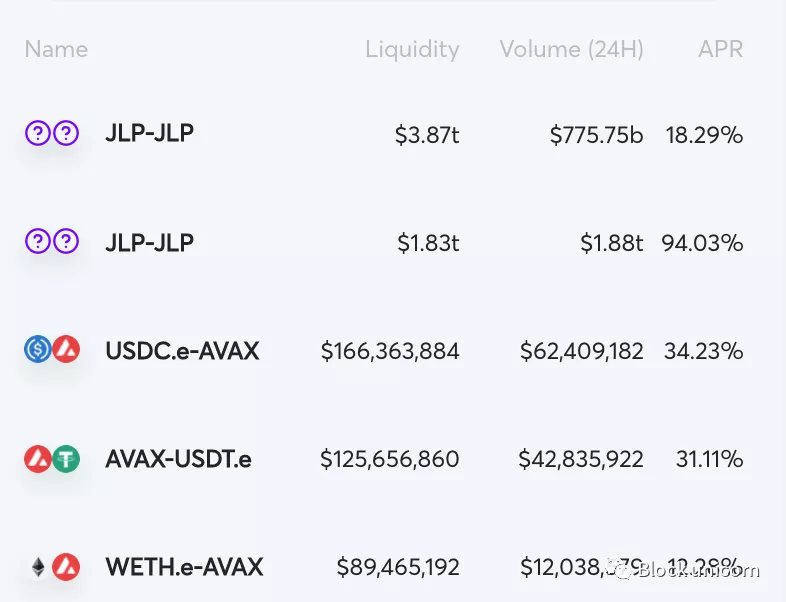Sort pools by Liquidity column header
The height and width of the screenshot is (602, 786).
click(412, 50)
